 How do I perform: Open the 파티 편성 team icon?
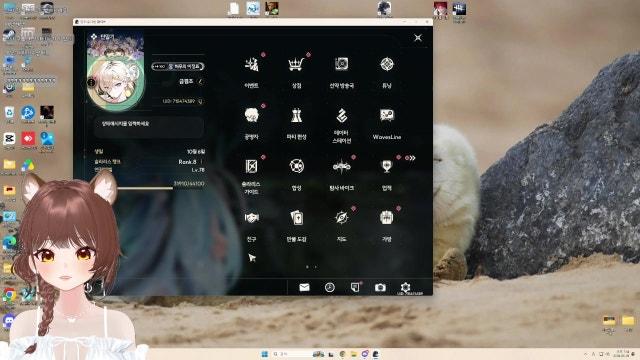(296, 116)
